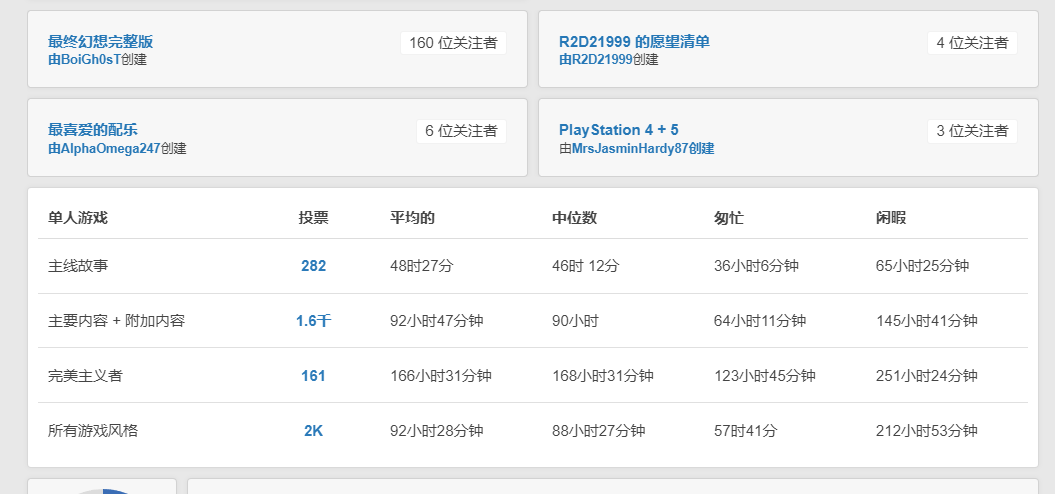The height and width of the screenshot is (494, 1055).
Task: Select the rushed value 123小时45分钟
Action: click(765, 376)
